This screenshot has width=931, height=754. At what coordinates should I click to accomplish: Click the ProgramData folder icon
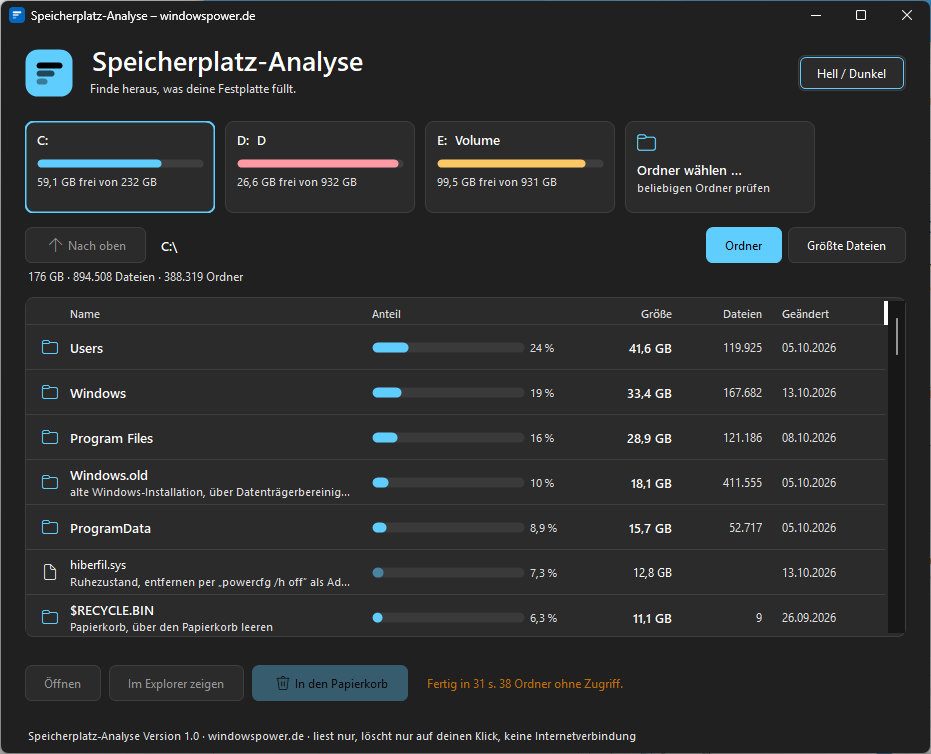(50, 527)
